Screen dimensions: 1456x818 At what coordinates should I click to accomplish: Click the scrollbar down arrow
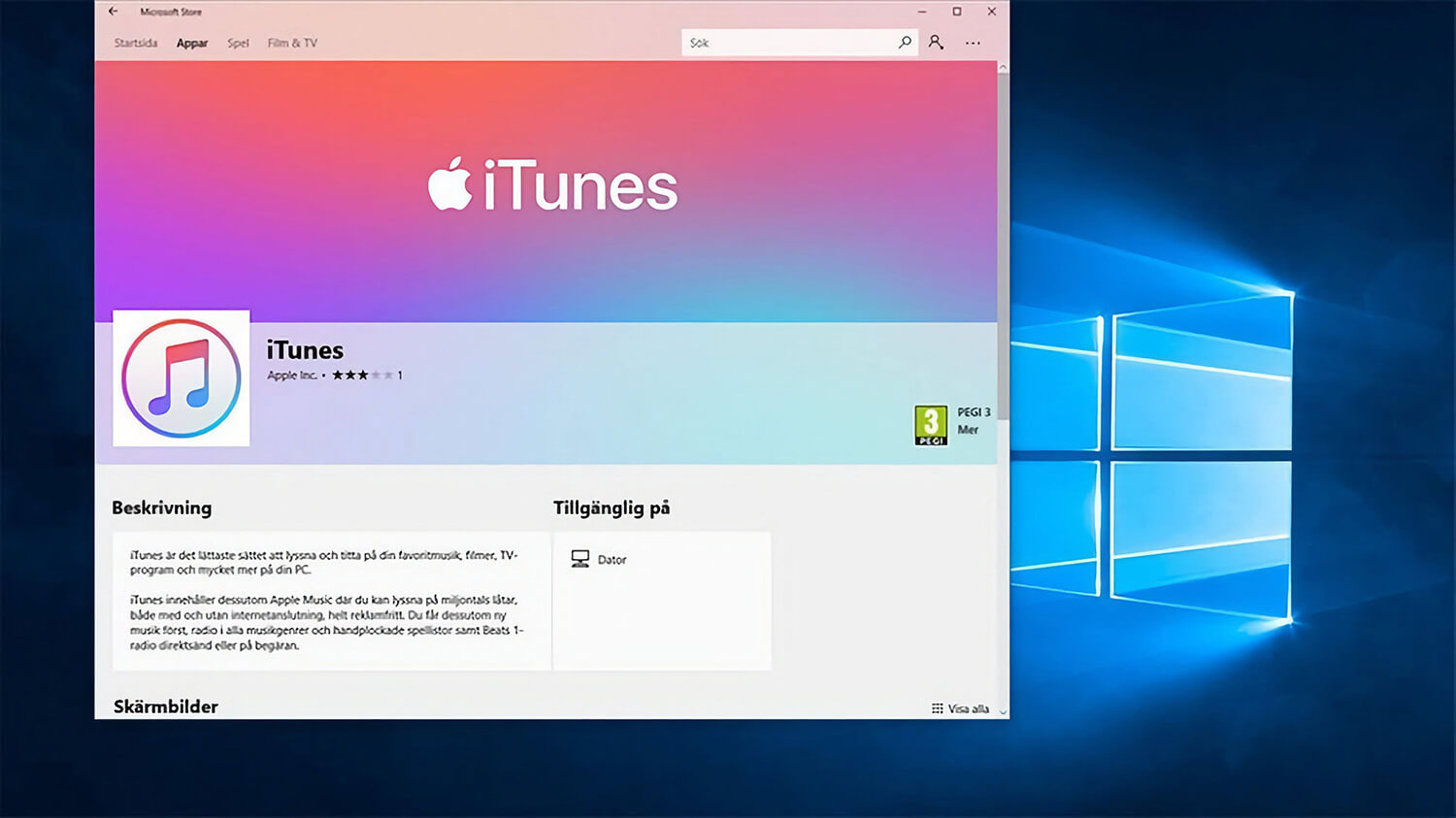pos(1003,711)
